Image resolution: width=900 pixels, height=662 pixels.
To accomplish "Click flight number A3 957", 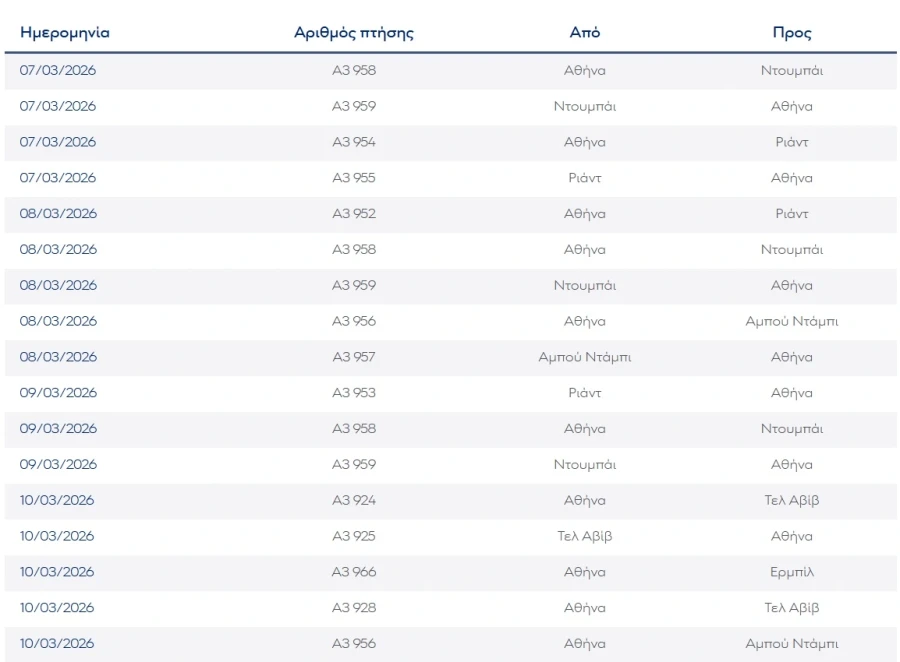I will click(x=354, y=357).
